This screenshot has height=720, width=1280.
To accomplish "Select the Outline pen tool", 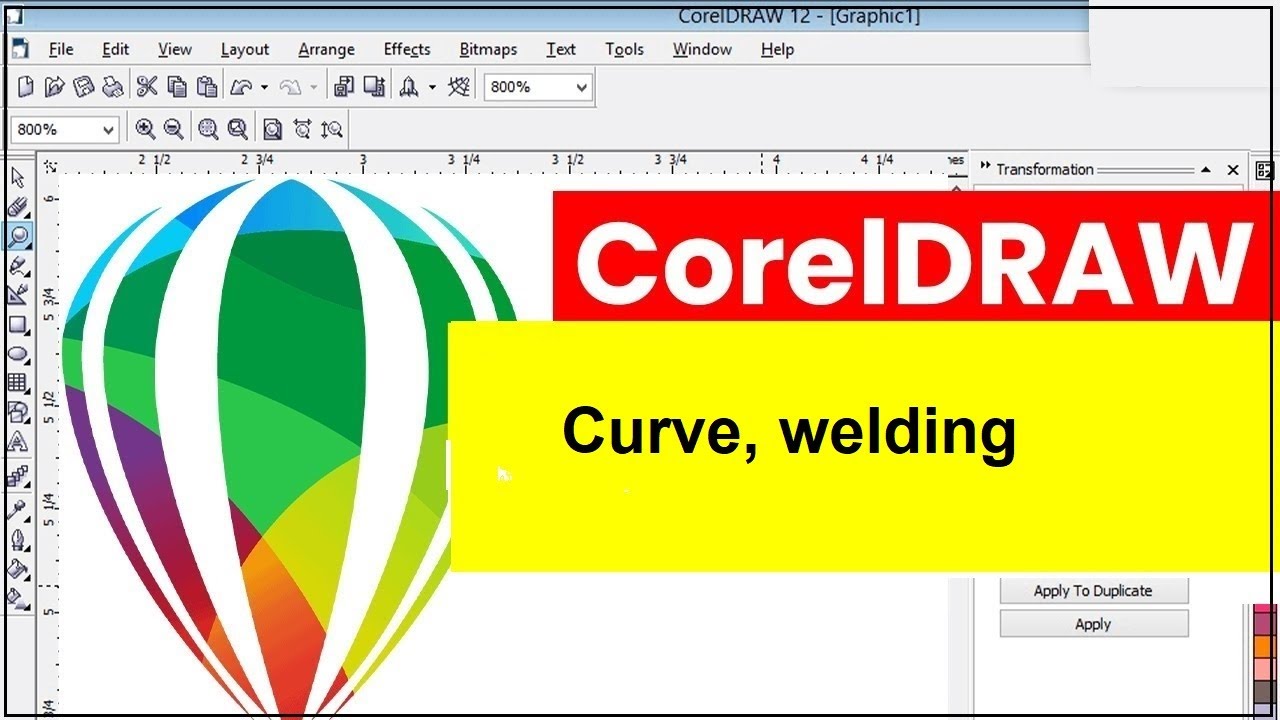I will 18,540.
